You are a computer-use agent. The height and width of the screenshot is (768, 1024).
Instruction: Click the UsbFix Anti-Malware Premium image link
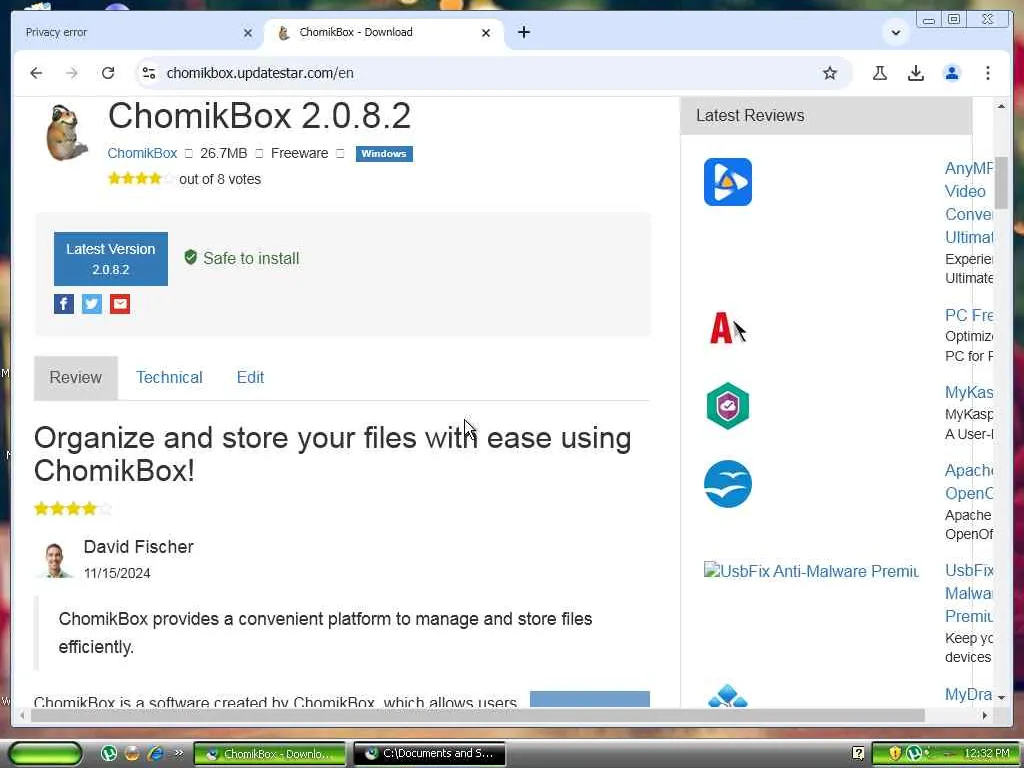click(x=810, y=571)
